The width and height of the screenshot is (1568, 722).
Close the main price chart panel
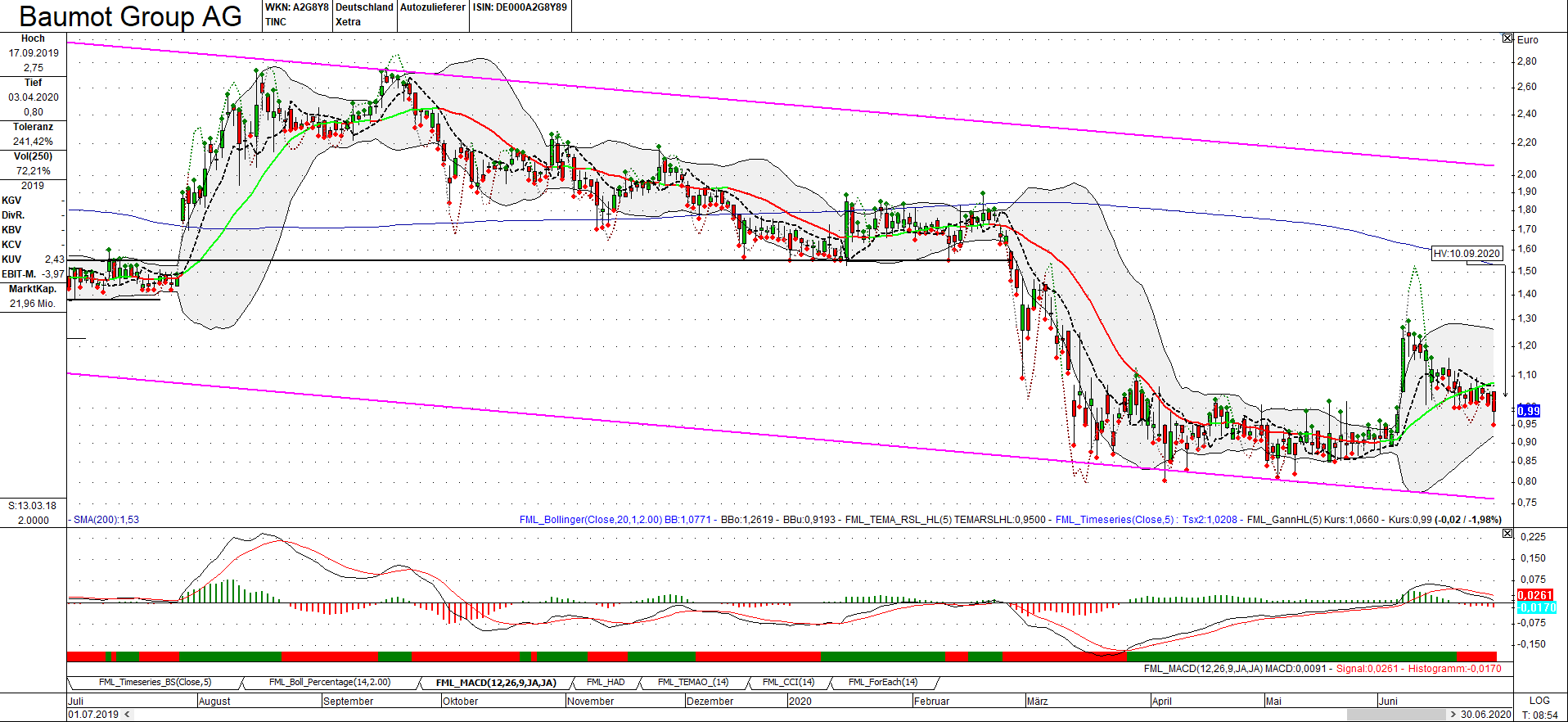click(1507, 38)
